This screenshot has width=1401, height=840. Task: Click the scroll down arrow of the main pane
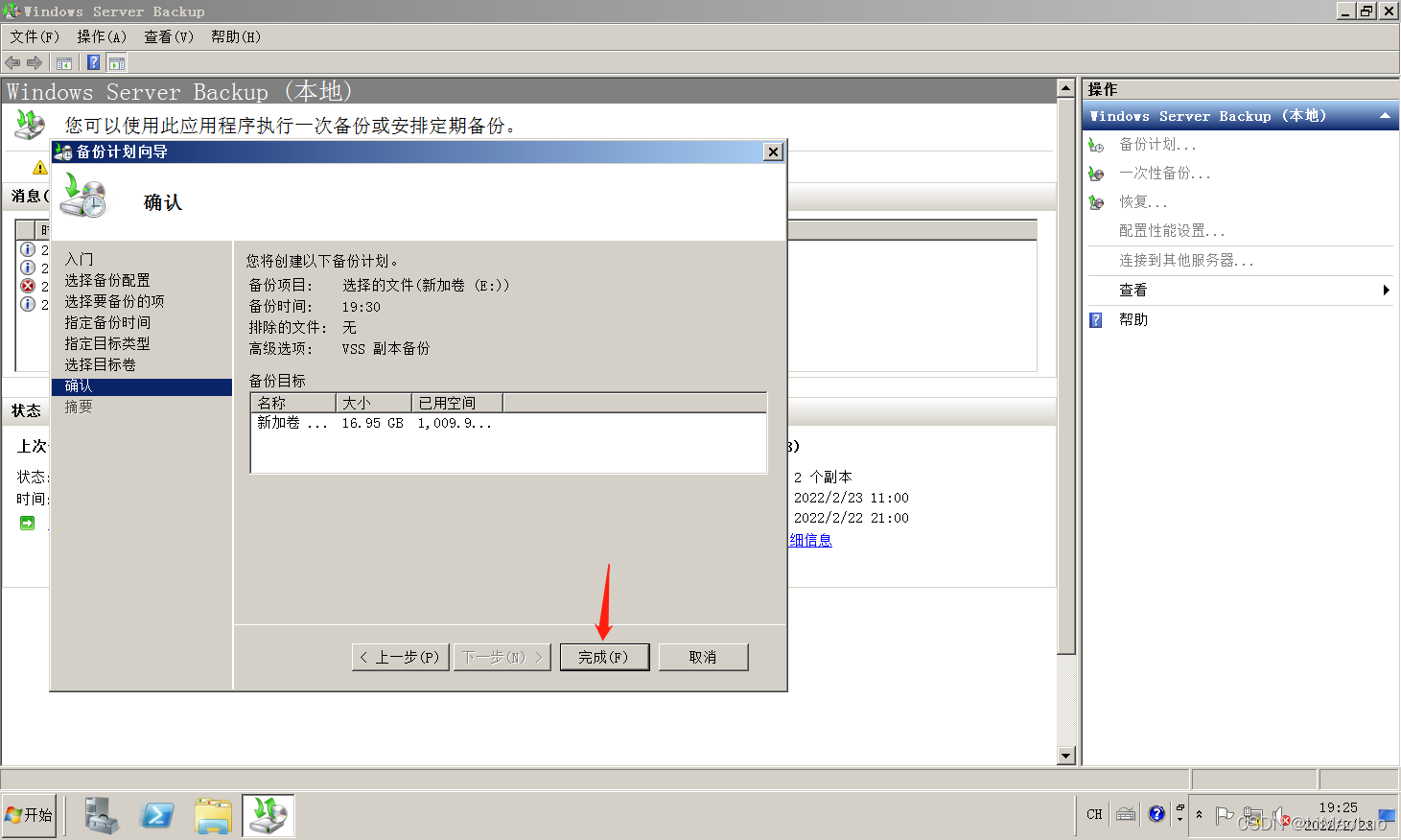1065,756
